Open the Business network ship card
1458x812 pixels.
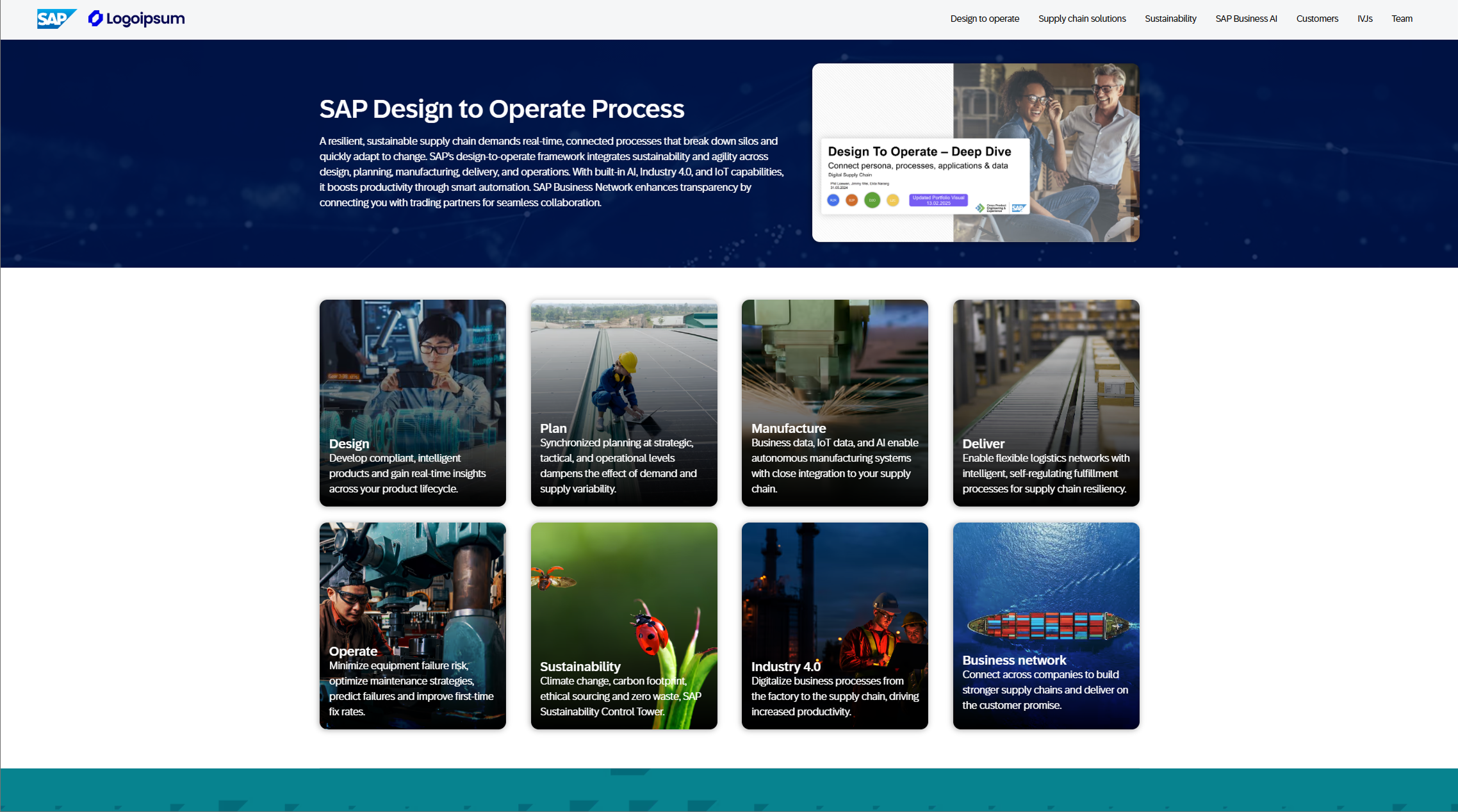[1045, 626]
